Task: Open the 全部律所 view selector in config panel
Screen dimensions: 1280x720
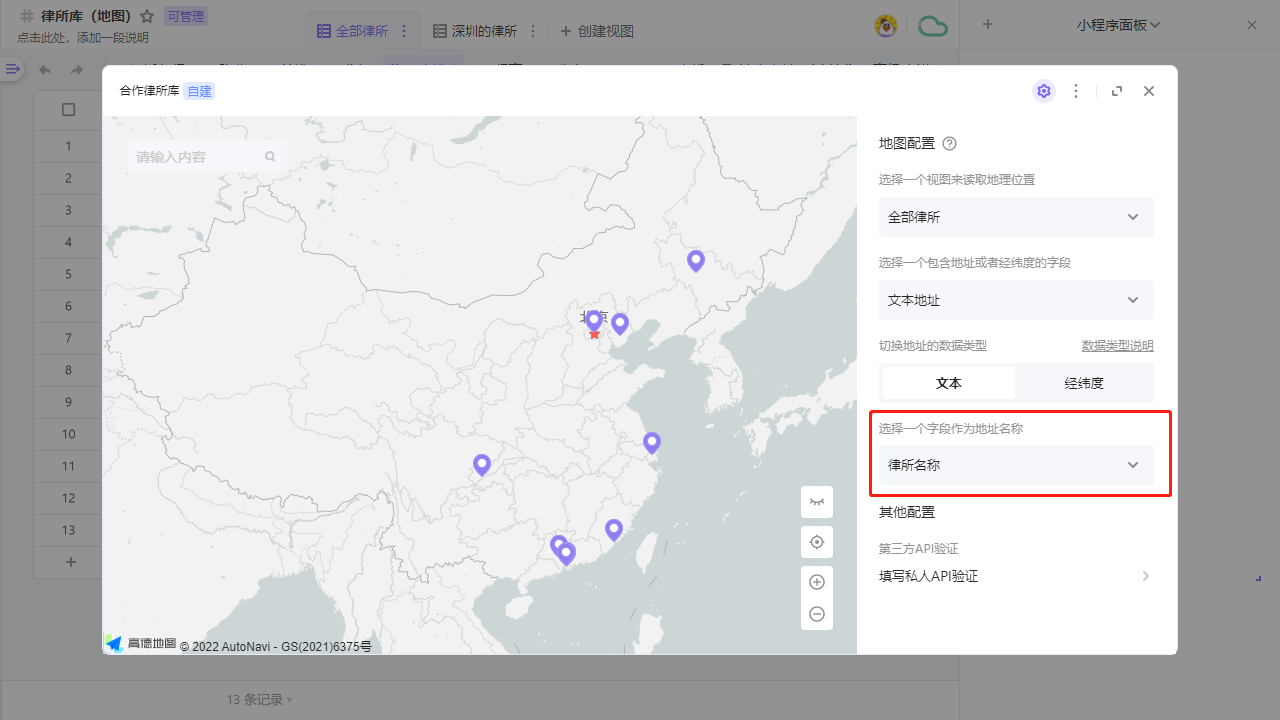Action: (x=1016, y=217)
